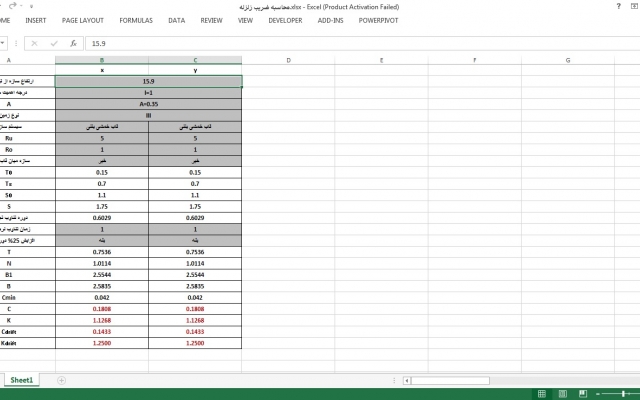Add a new sheet with plus button
Screen dimensions: 640x400
tap(61, 380)
